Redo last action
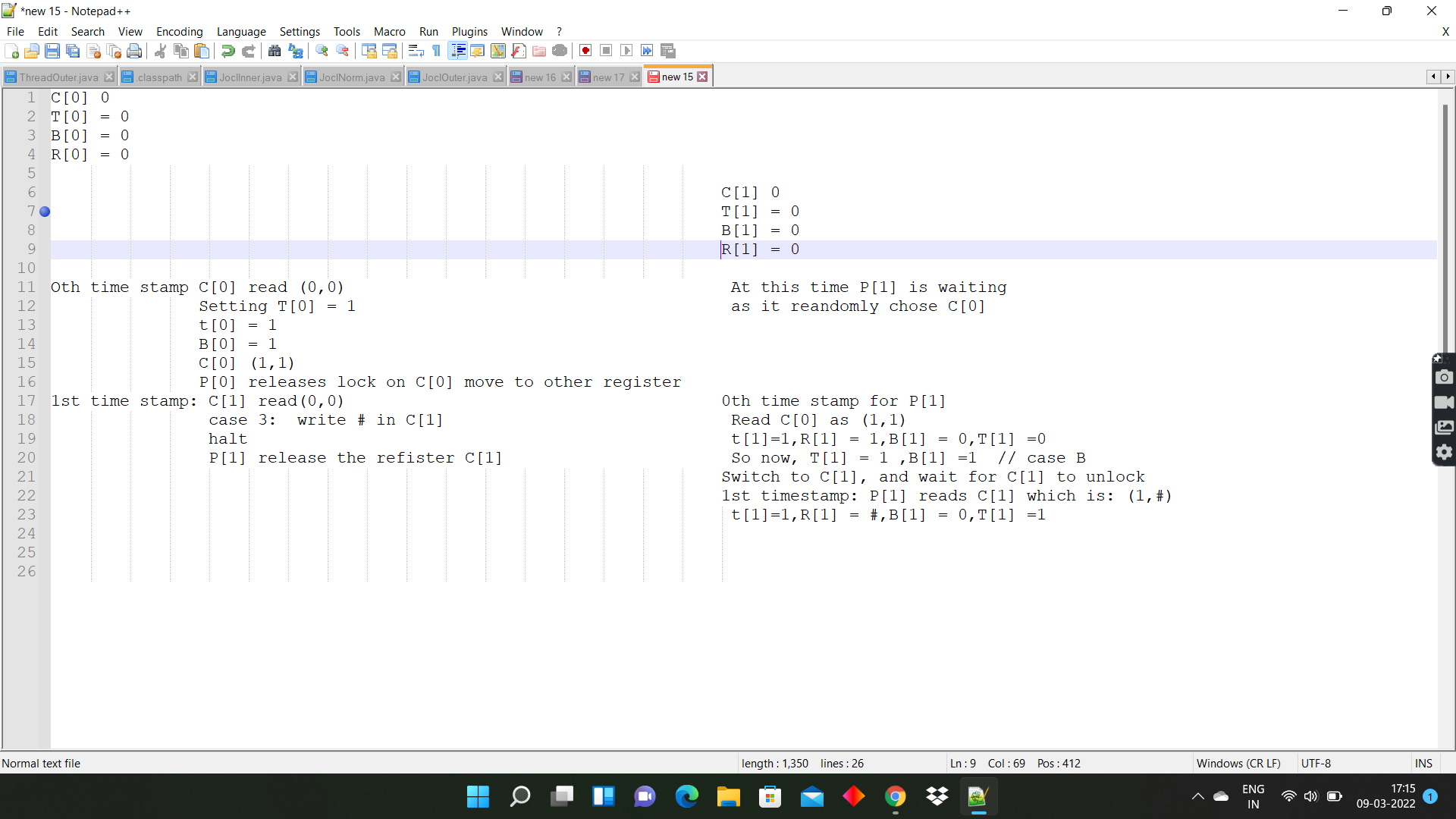 248,51
